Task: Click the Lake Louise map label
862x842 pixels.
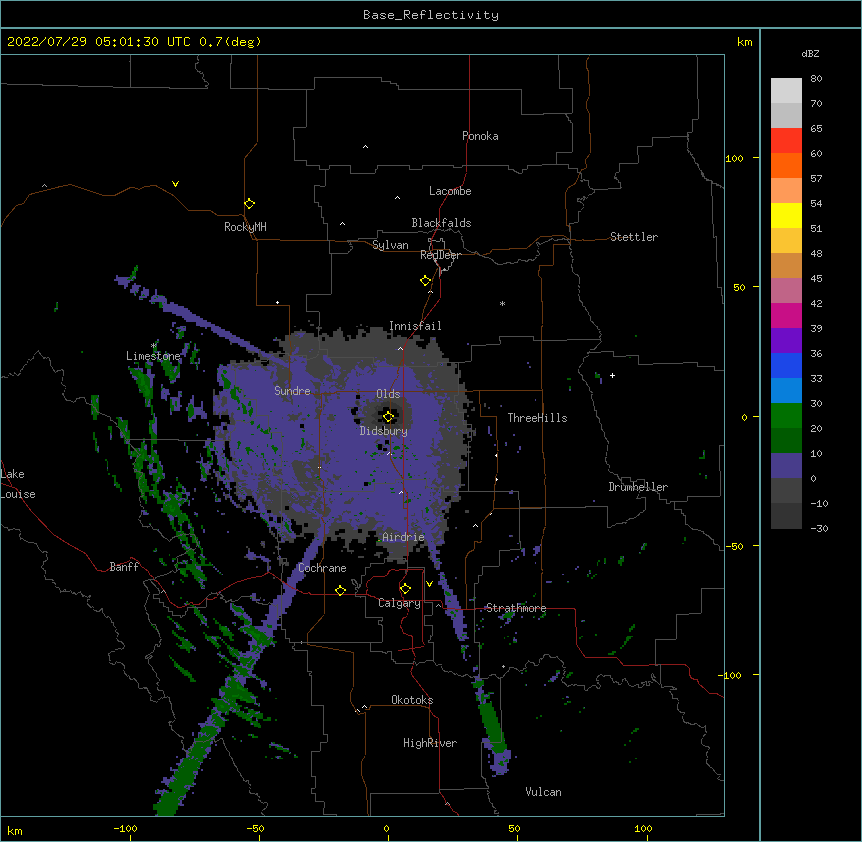Action: pos(18,484)
